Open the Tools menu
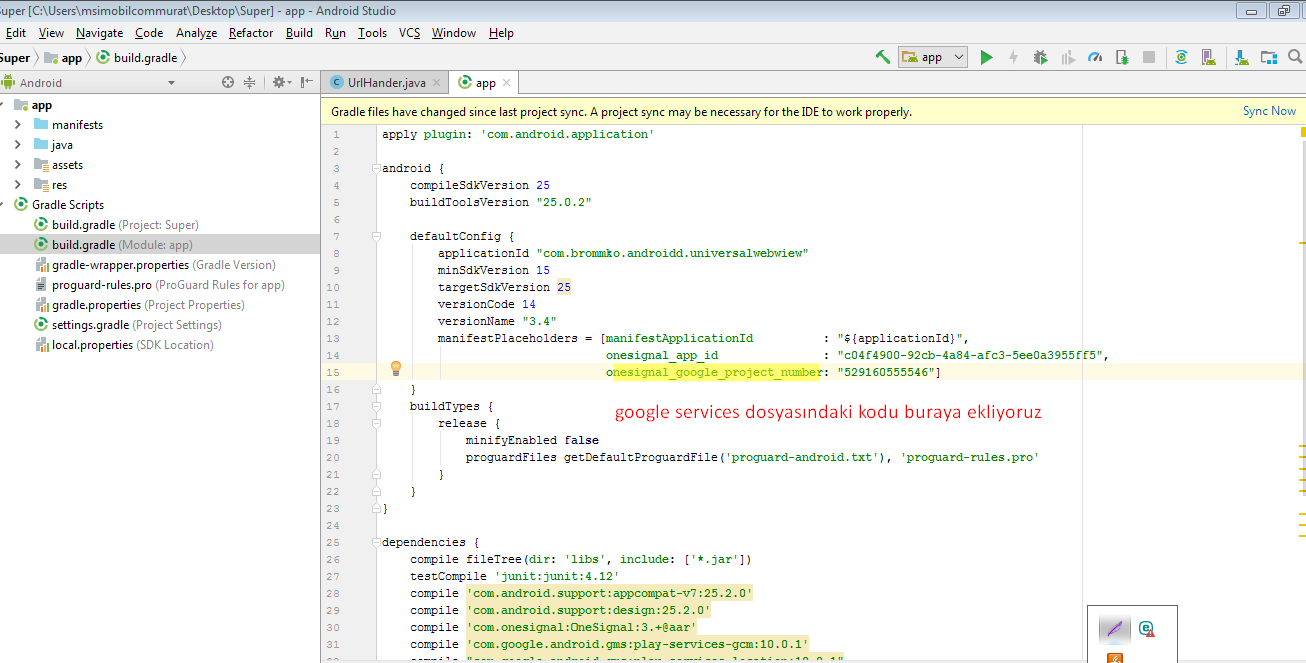The width and height of the screenshot is (1306, 663). pyautogui.click(x=372, y=33)
